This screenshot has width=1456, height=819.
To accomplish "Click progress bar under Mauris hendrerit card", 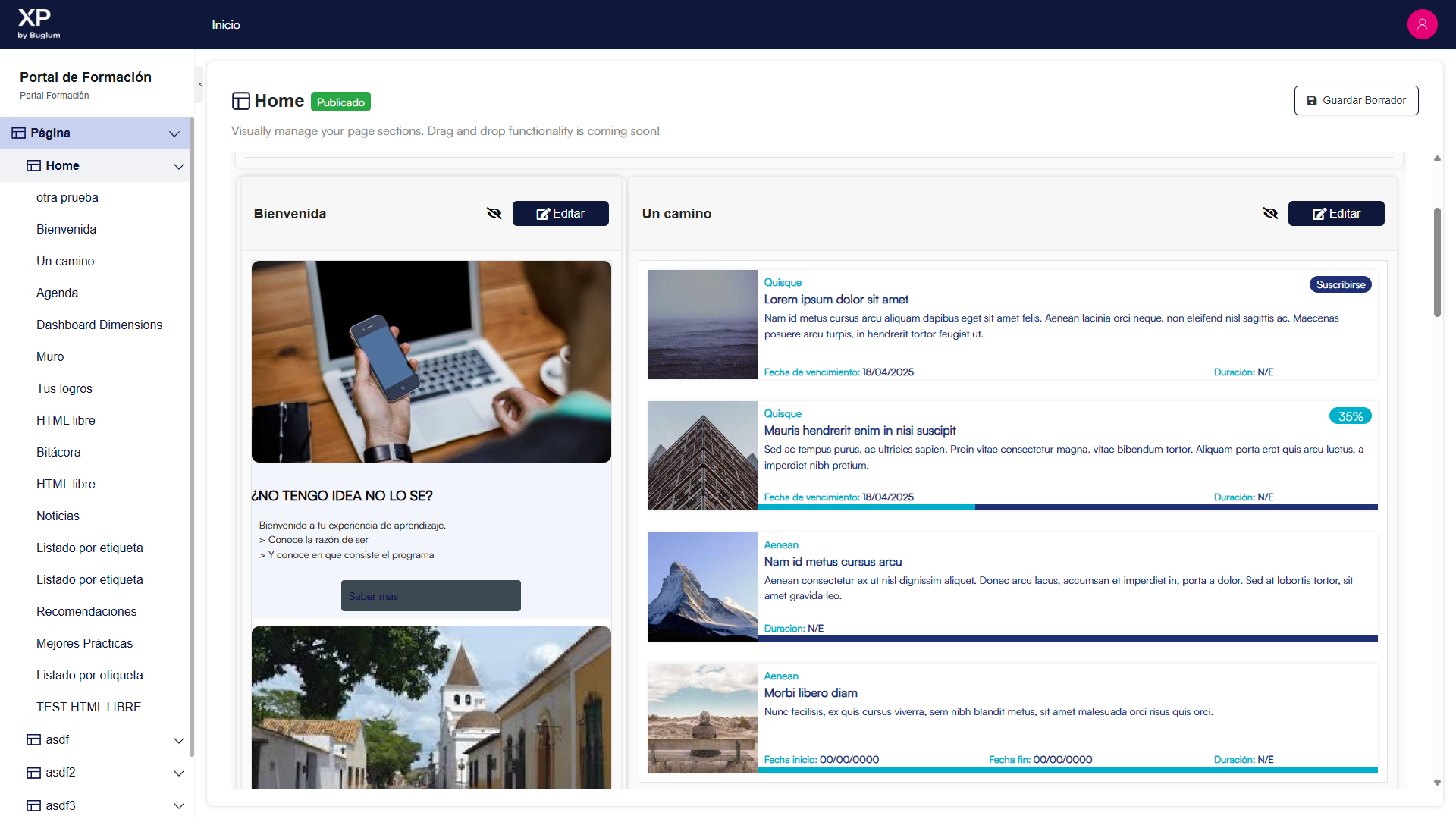I will [x=1068, y=507].
